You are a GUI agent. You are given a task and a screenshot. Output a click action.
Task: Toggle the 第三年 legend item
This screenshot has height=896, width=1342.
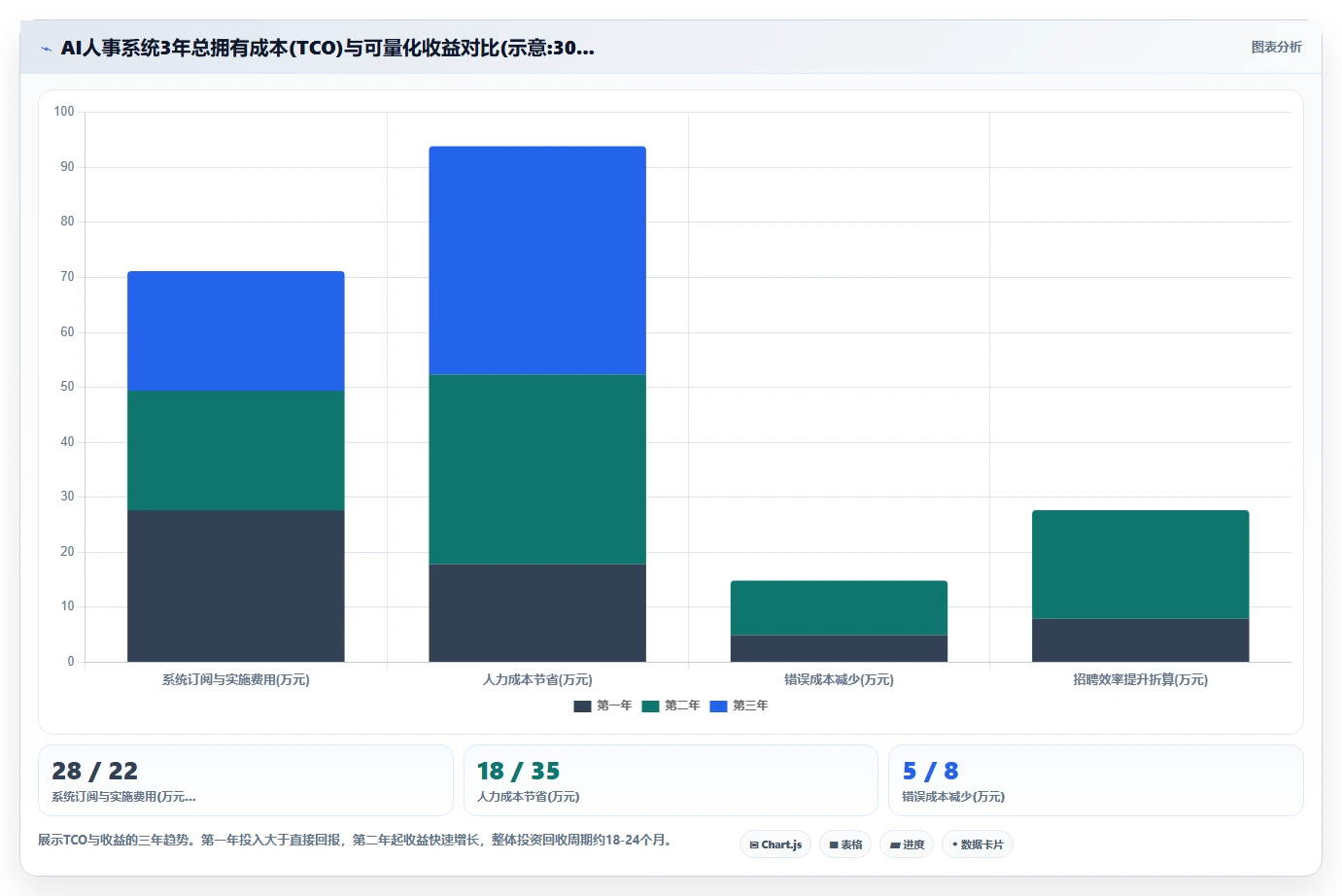[x=739, y=706]
